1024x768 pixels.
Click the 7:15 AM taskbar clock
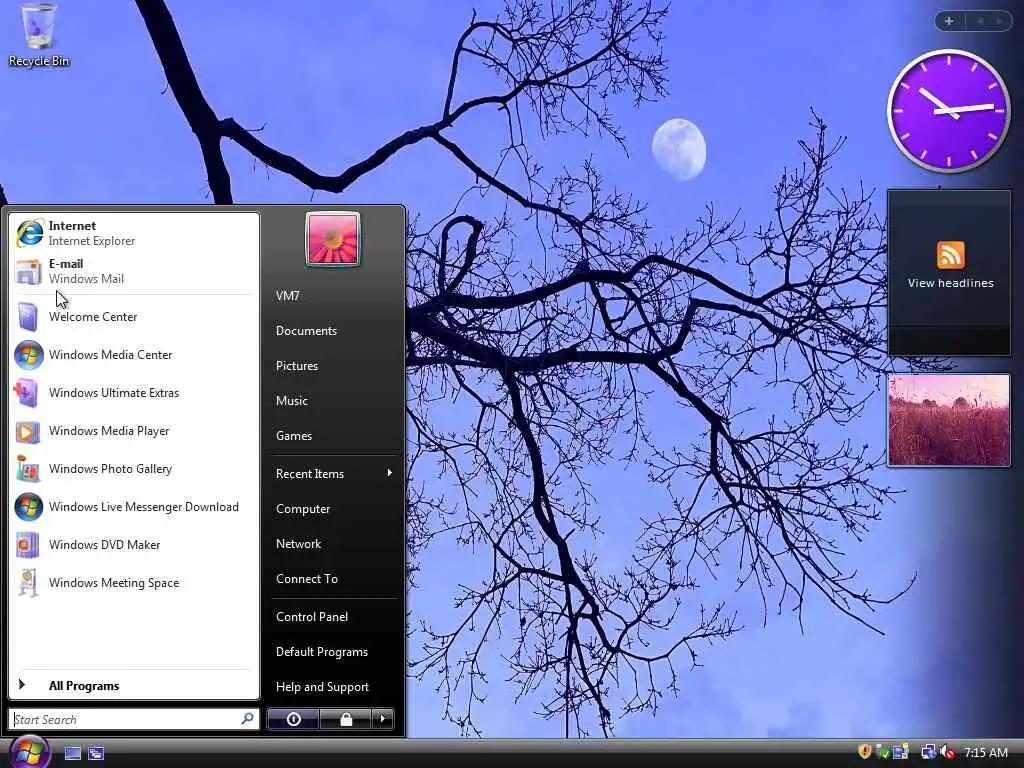[985, 752]
